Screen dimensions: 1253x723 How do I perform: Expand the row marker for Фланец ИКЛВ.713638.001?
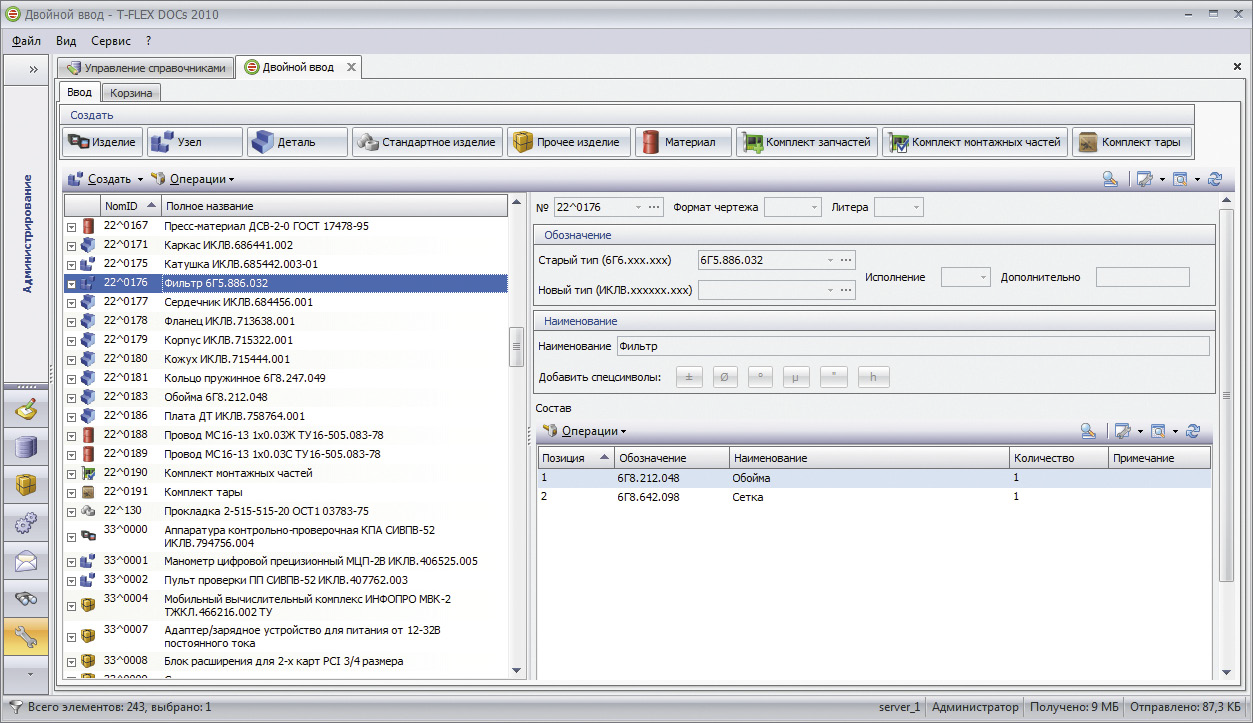(72, 322)
